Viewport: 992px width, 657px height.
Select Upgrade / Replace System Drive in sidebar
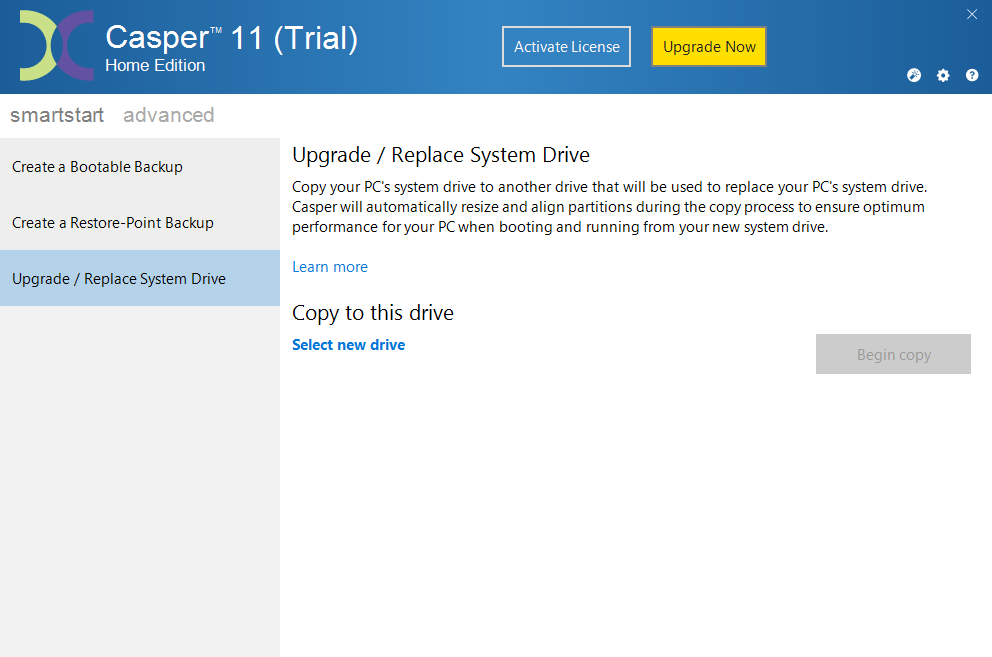(x=140, y=278)
